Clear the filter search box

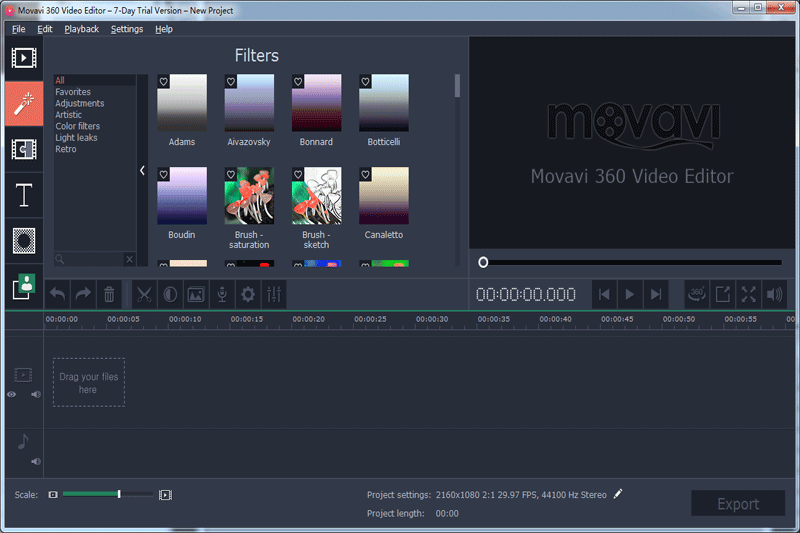tap(130, 259)
